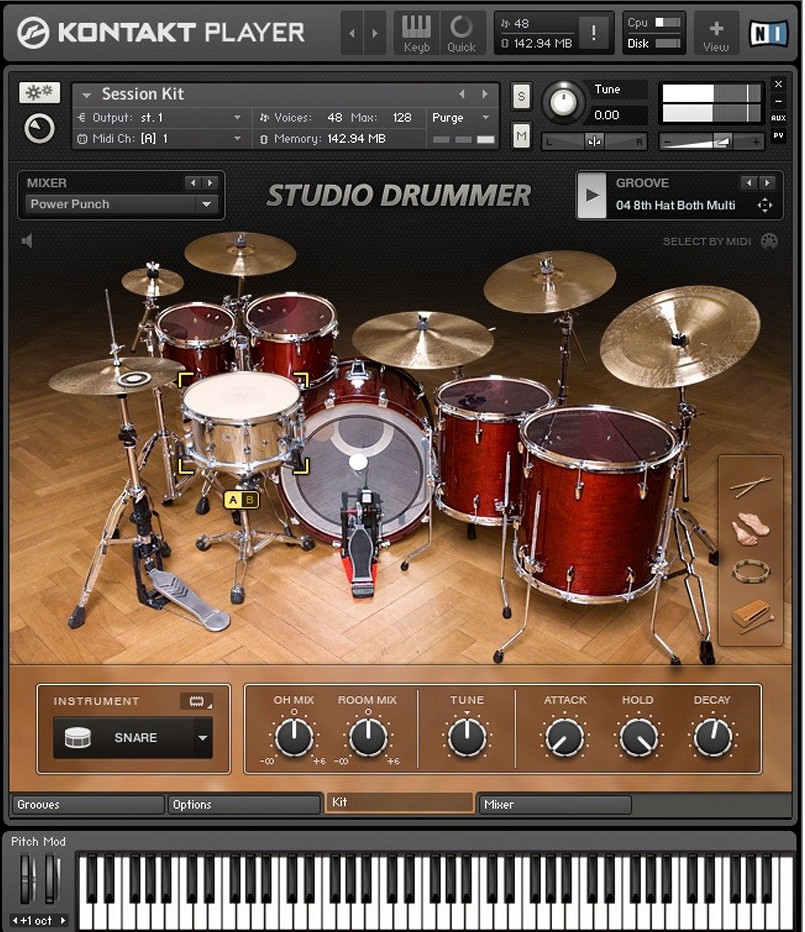Viewport: 805px width, 932px height.
Task: Click the header Tune knob
Action: click(x=562, y=102)
